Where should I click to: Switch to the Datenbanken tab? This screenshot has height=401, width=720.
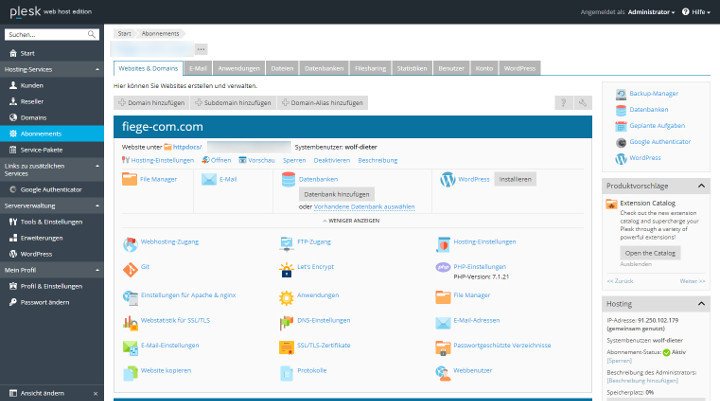[324, 68]
